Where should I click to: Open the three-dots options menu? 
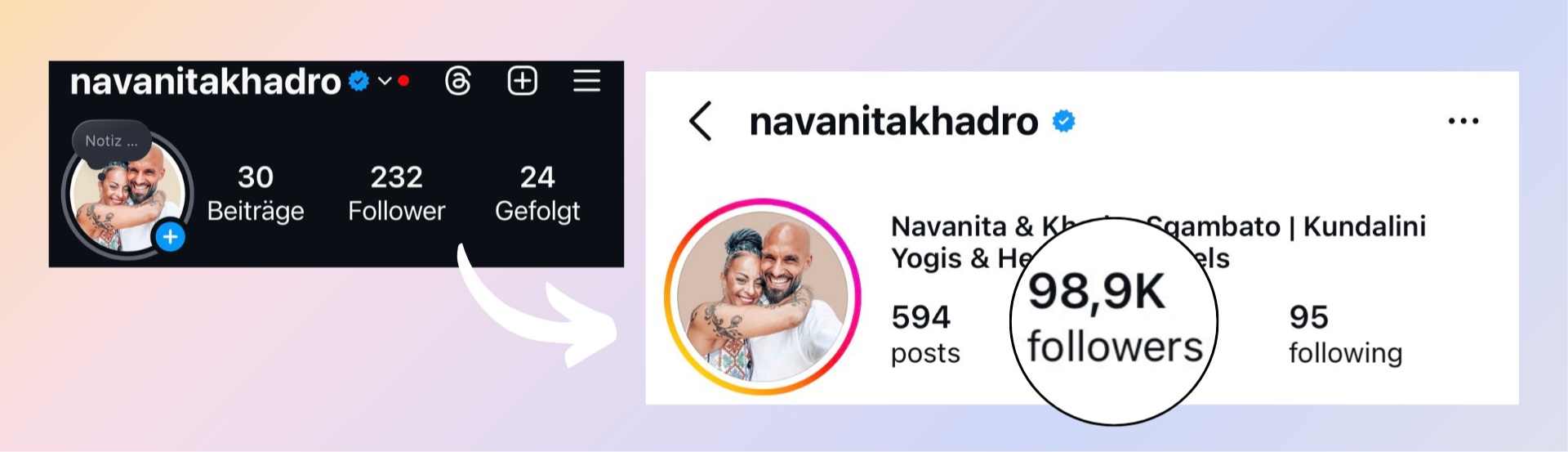pos(1463,121)
